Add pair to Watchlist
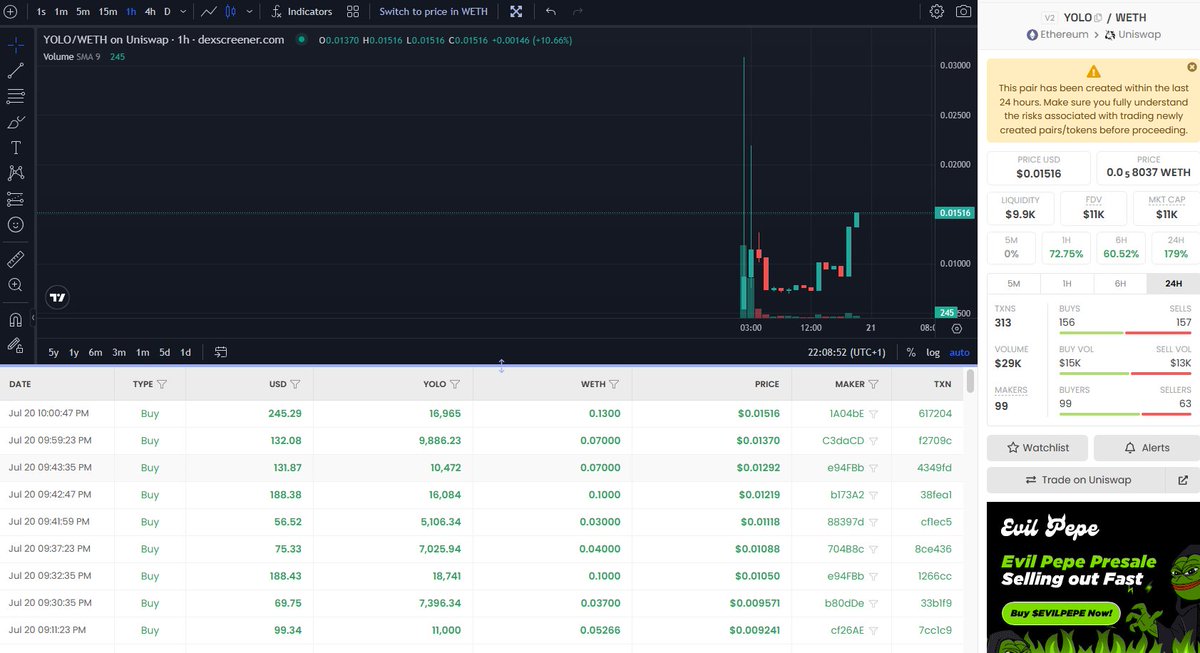This screenshot has width=1200, height=653. (1037, 447)
